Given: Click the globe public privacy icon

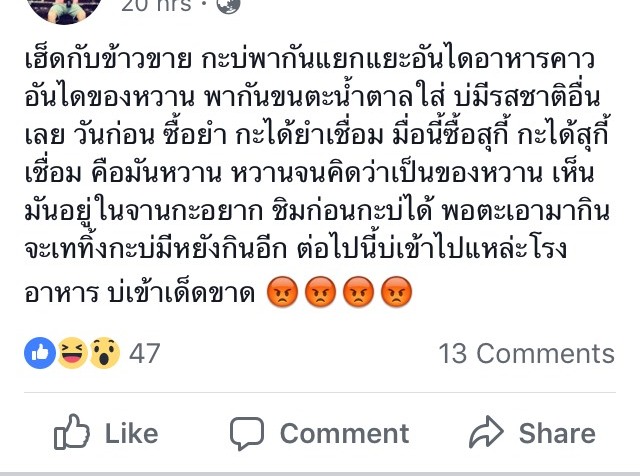Looking at the screenshot, I should 228,5.
